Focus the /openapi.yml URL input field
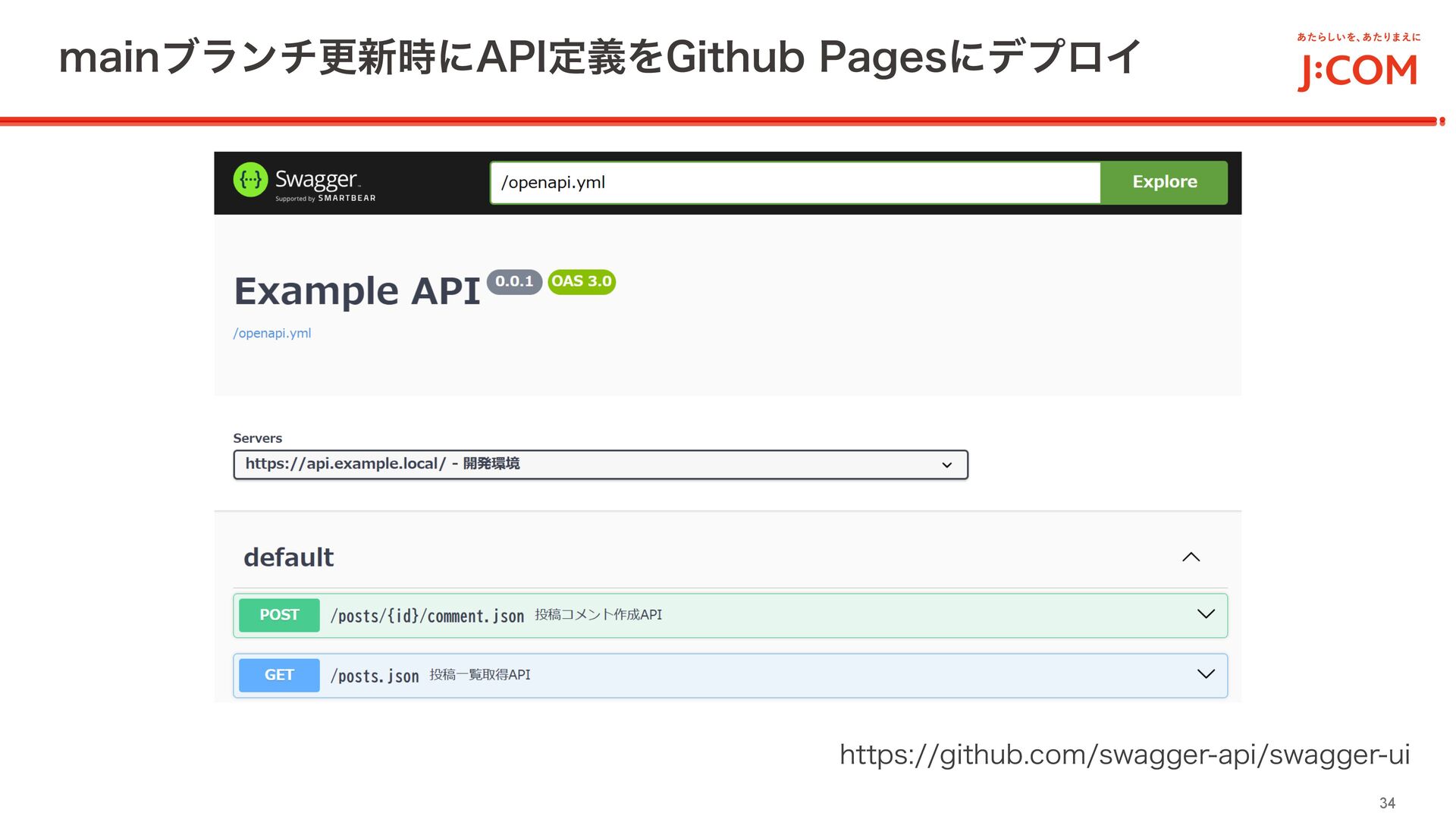The height and width of the screenshot is (819, 1456). click(795, 182)
